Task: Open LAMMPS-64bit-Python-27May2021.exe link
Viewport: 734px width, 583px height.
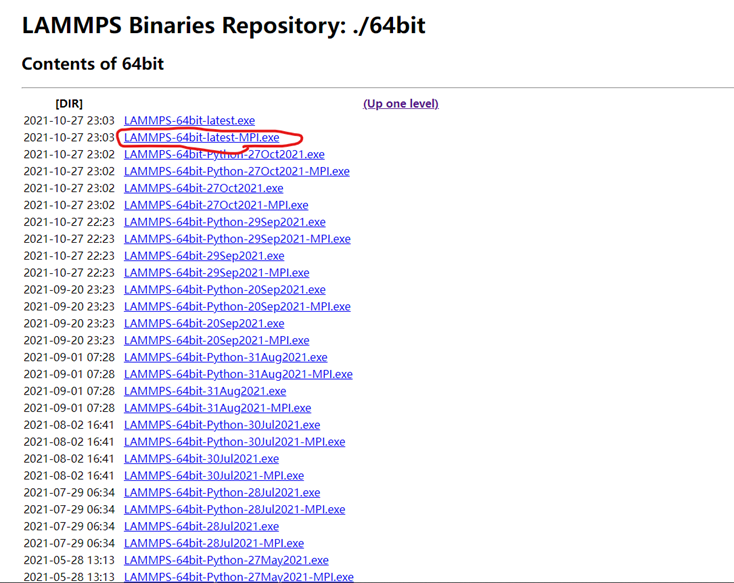Action: tap(226, 560)
